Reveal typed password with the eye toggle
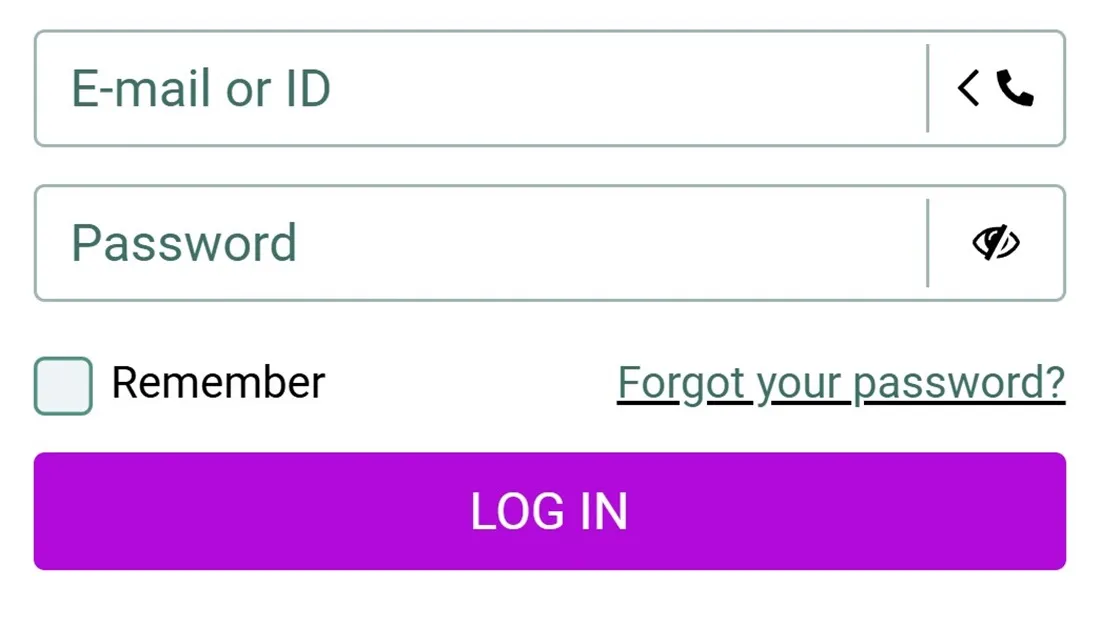This screenshot has width=1100, height=627. [x=995, y=243]
